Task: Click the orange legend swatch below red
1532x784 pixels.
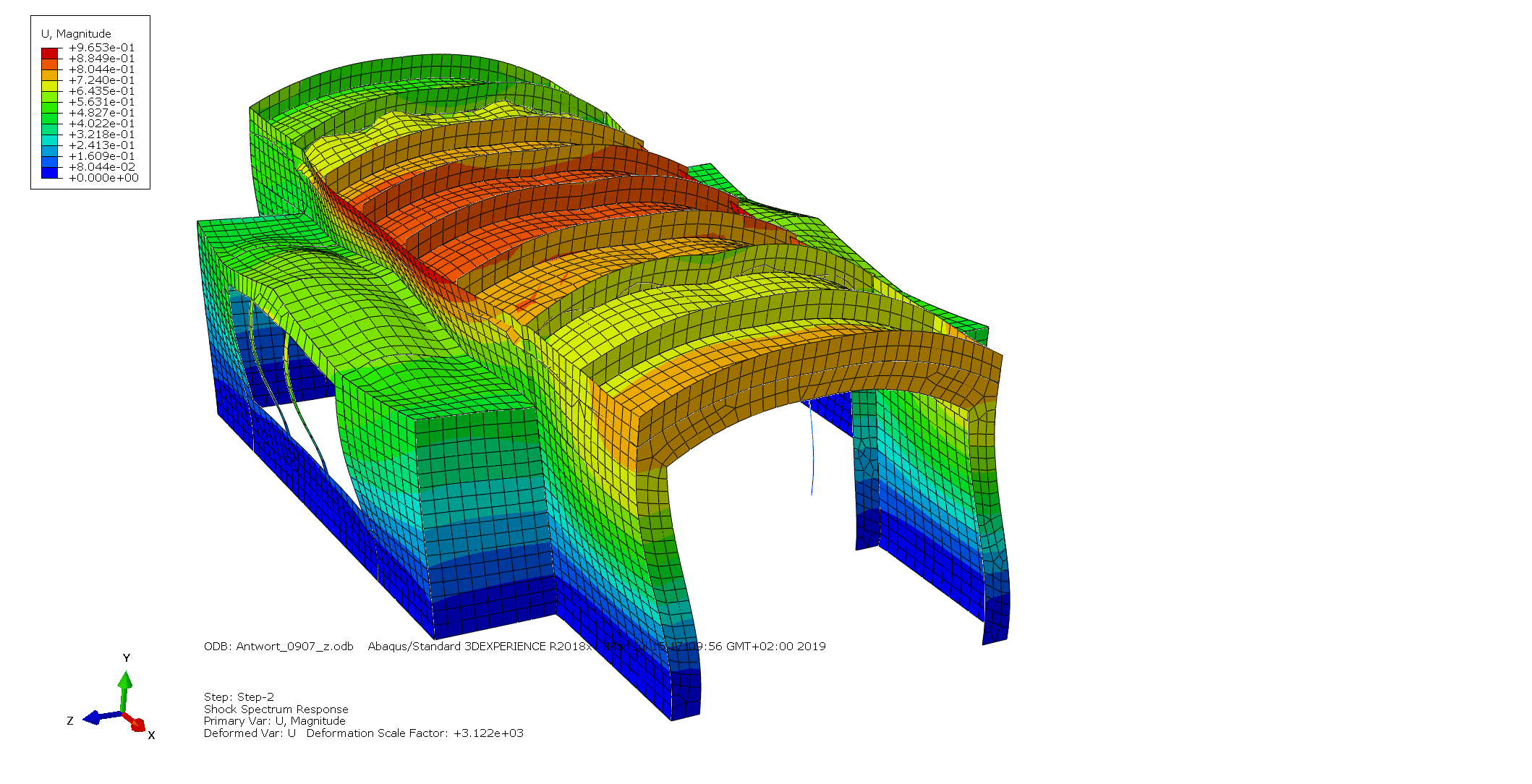Action: tap(49, 64)
